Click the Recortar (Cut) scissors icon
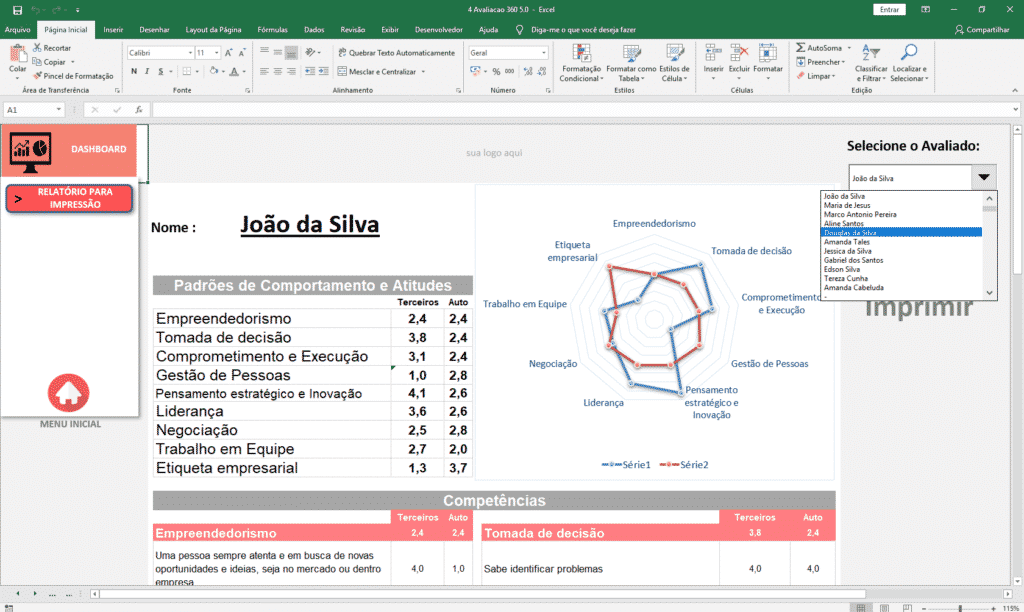 click(x=37, y=48)
